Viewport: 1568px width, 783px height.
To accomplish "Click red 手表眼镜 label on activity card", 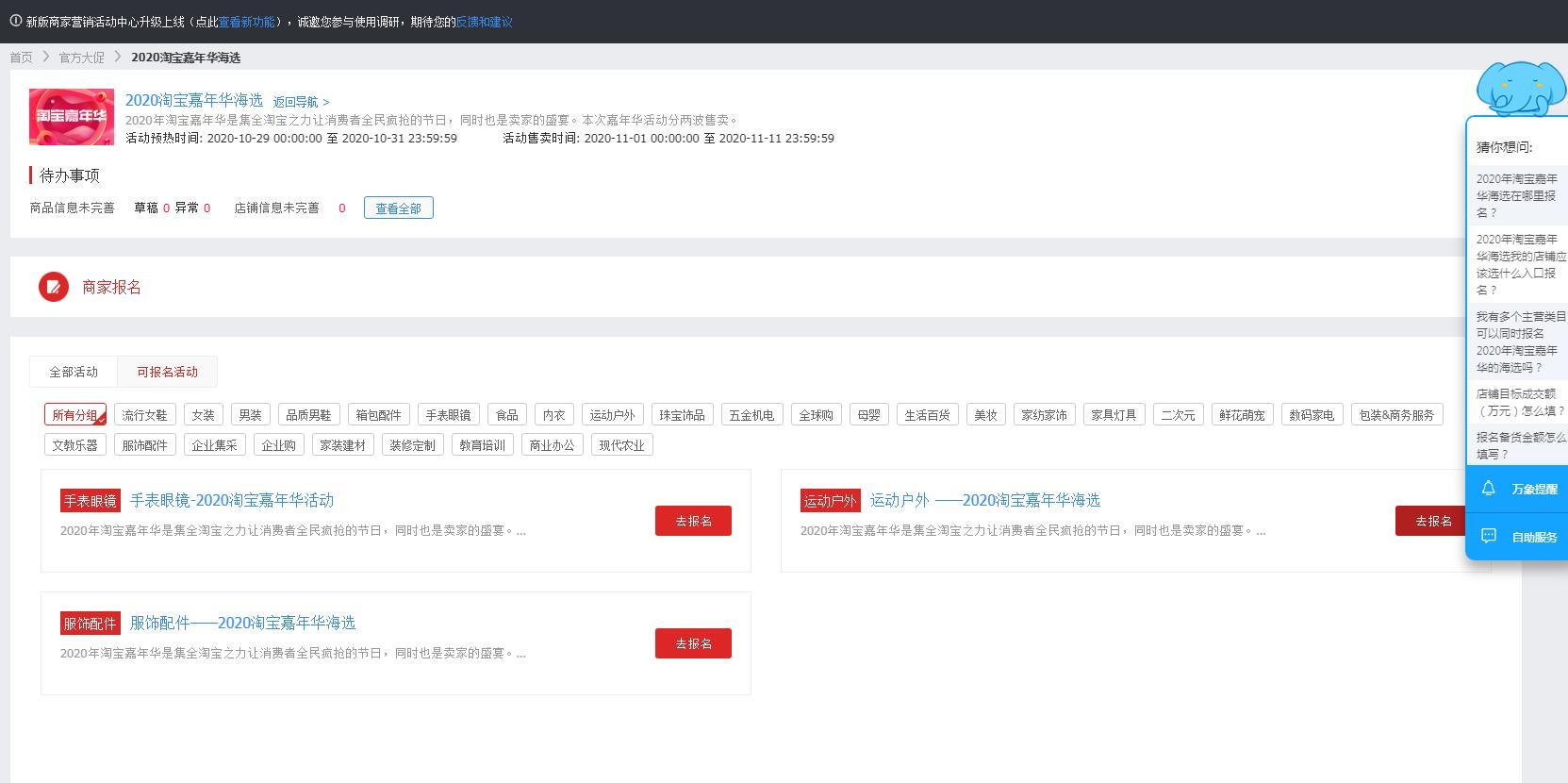I will [91, 501].
